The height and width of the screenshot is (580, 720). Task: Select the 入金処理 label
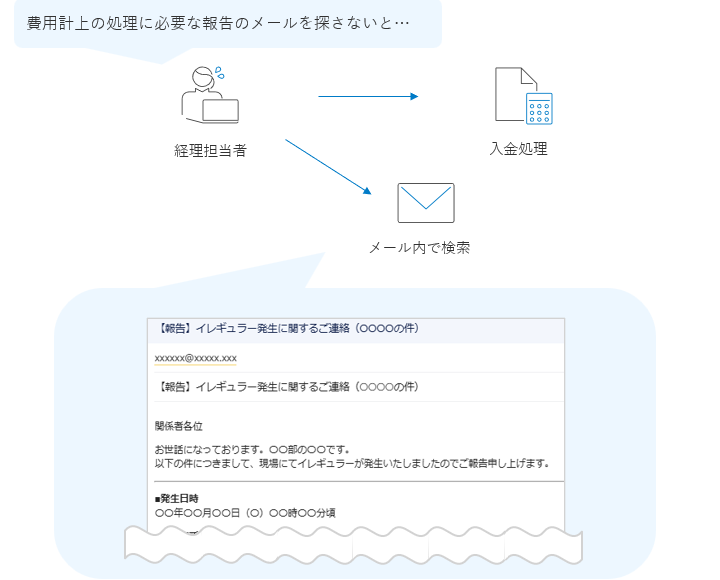[x=518, y=149]
